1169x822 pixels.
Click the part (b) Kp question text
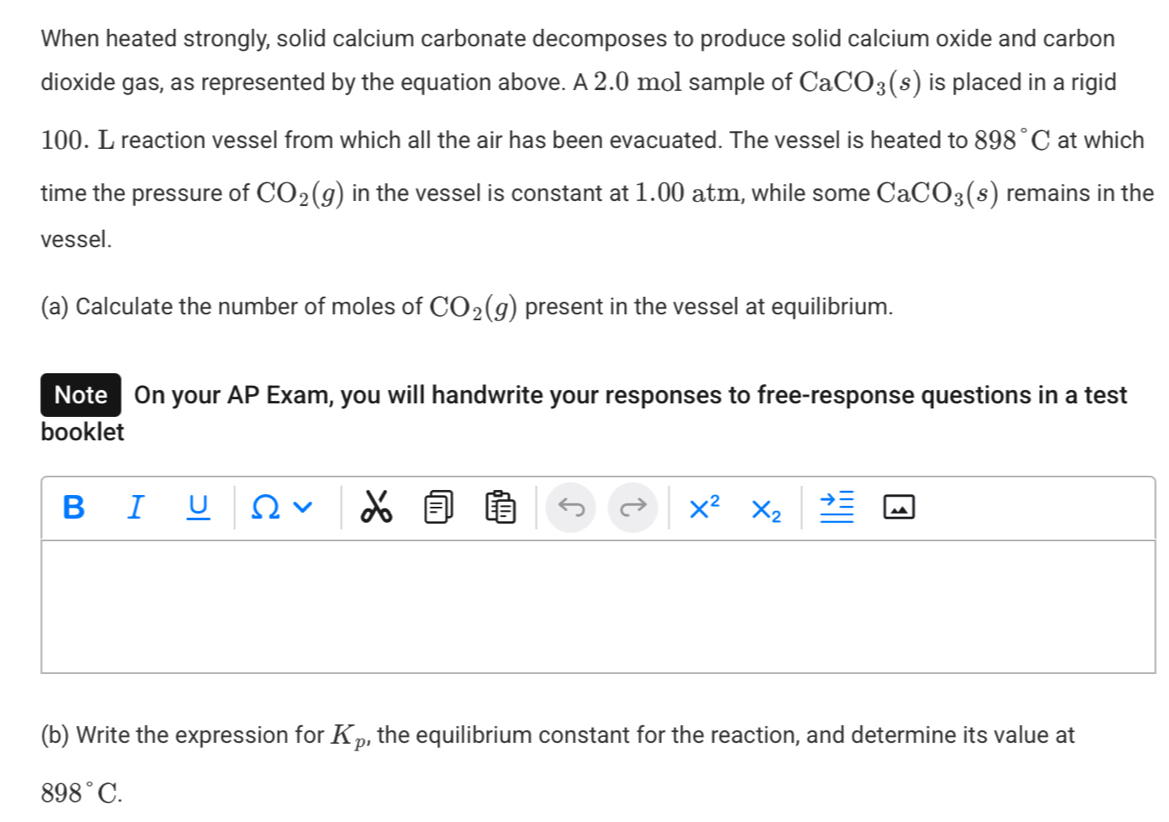(558, 736)
